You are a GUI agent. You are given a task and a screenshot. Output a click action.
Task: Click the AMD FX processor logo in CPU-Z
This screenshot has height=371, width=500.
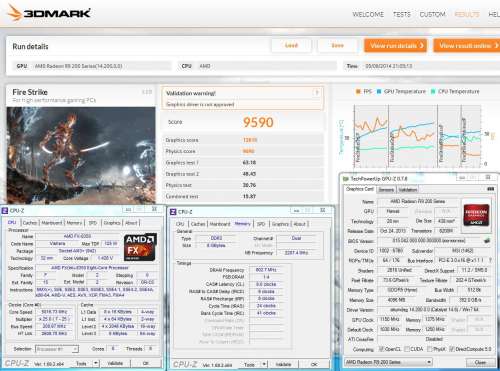pos(140,247)
